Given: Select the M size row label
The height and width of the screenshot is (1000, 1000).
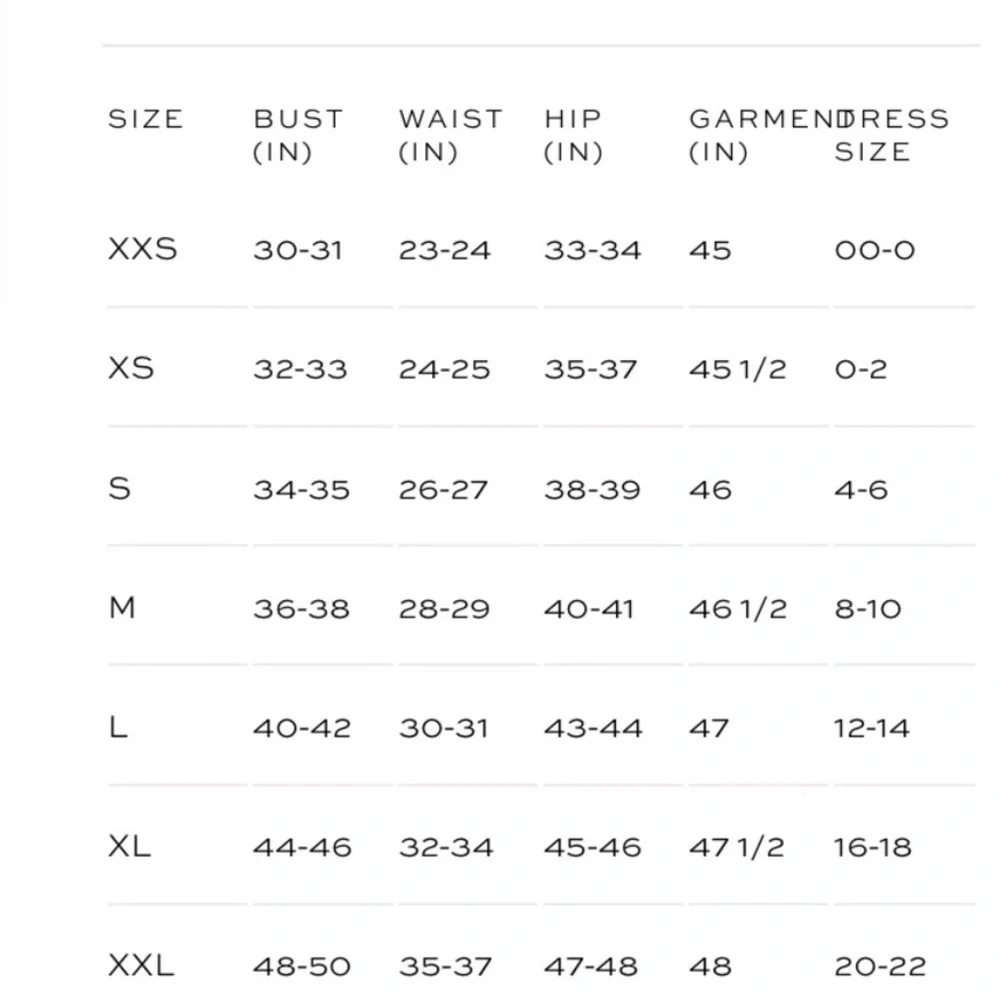Looking at the screenshot, I should coord(122,608).
